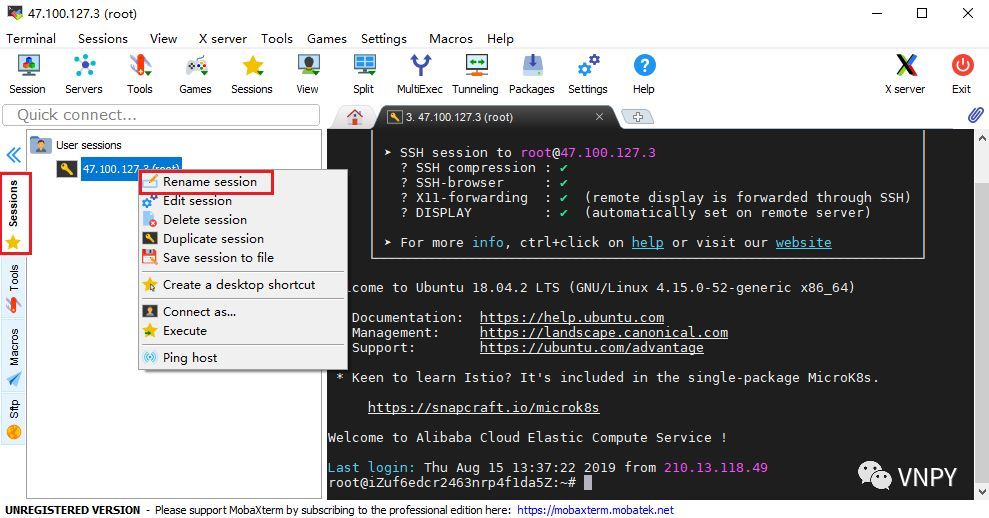Screen dimensions: 989x518
Task: Click the Session toolbar icon
Action: coord(27,74)
